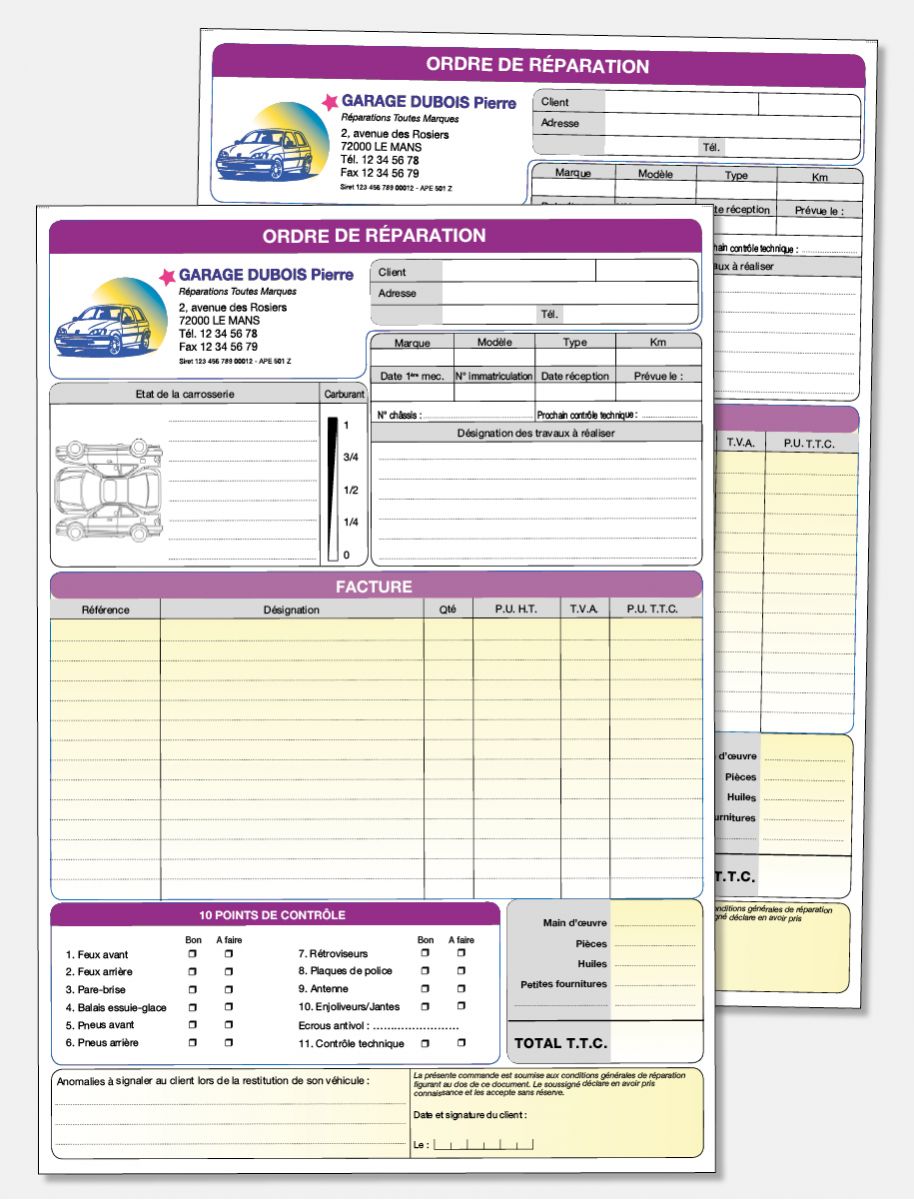Viewport: 914px width, 1200px height.
Task: Select the 3/4 fuel gauge level
Action: [x=350, y=457]
